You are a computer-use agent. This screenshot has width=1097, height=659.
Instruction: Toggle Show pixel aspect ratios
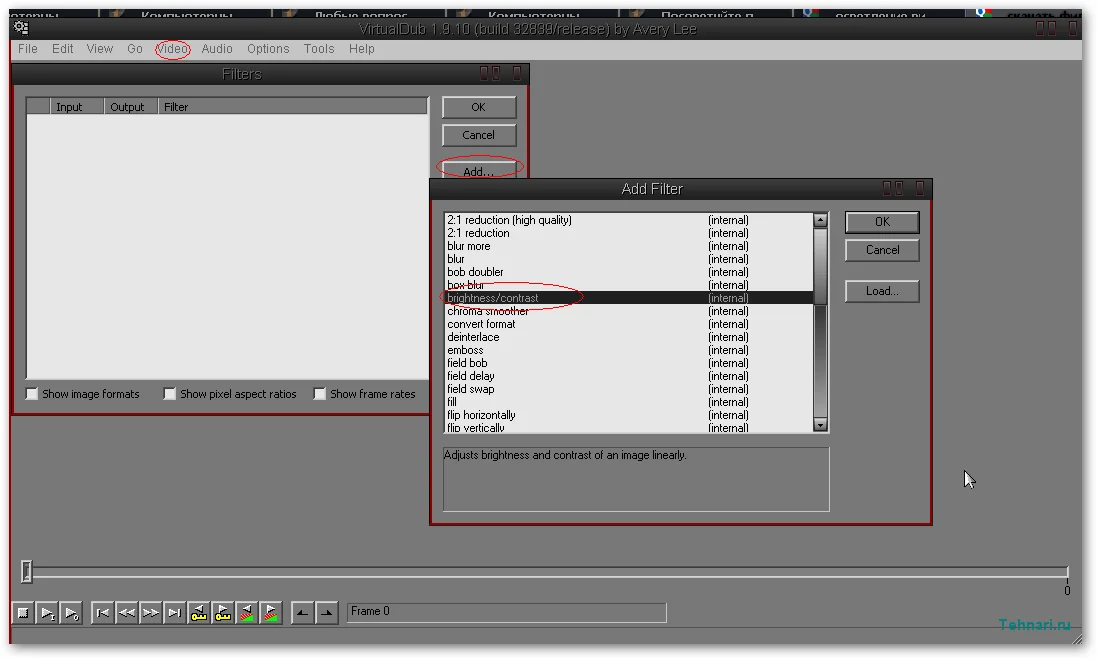click(169, 394)
